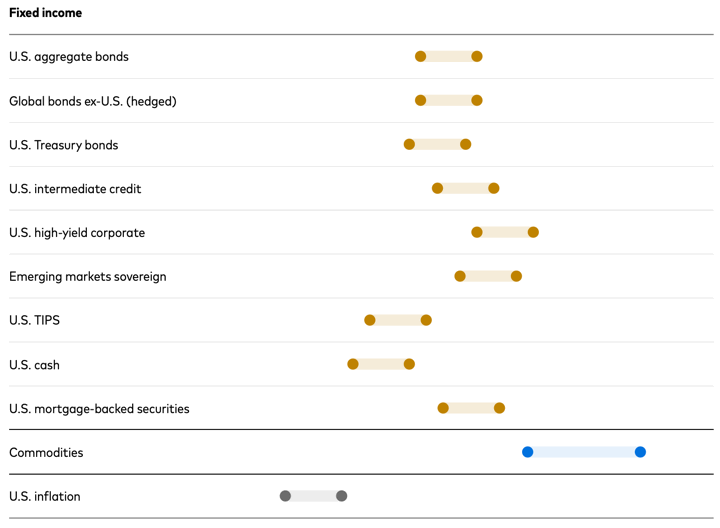The width and height of the screenshot is (720, 528).
Task: Click right dot of Global bonds ex-U.S. range
Action: 477,101
